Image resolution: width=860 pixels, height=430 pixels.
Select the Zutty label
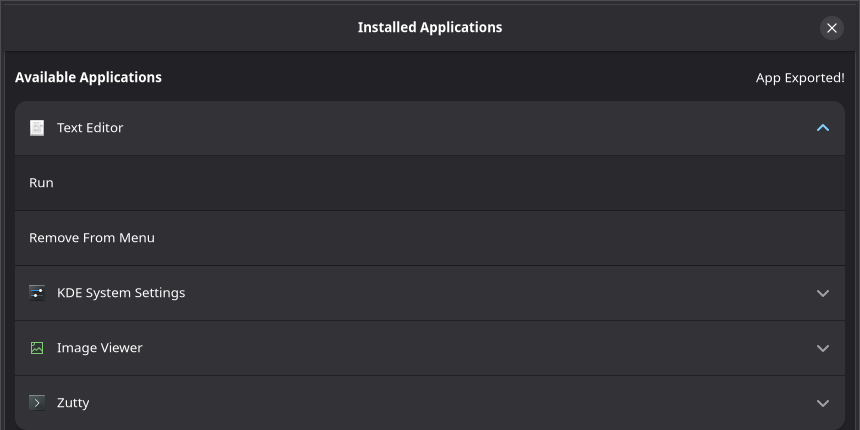pyautogui.click(x=73, y=403)
